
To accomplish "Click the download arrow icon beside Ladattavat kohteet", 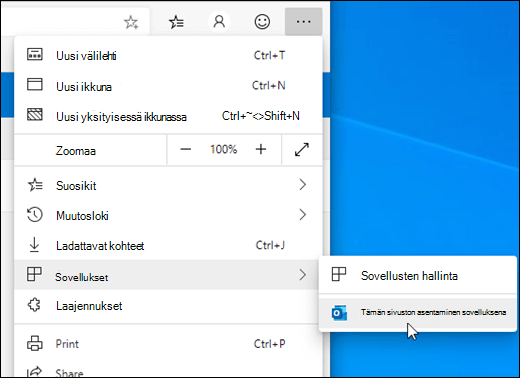I will [x=34, y=245].
